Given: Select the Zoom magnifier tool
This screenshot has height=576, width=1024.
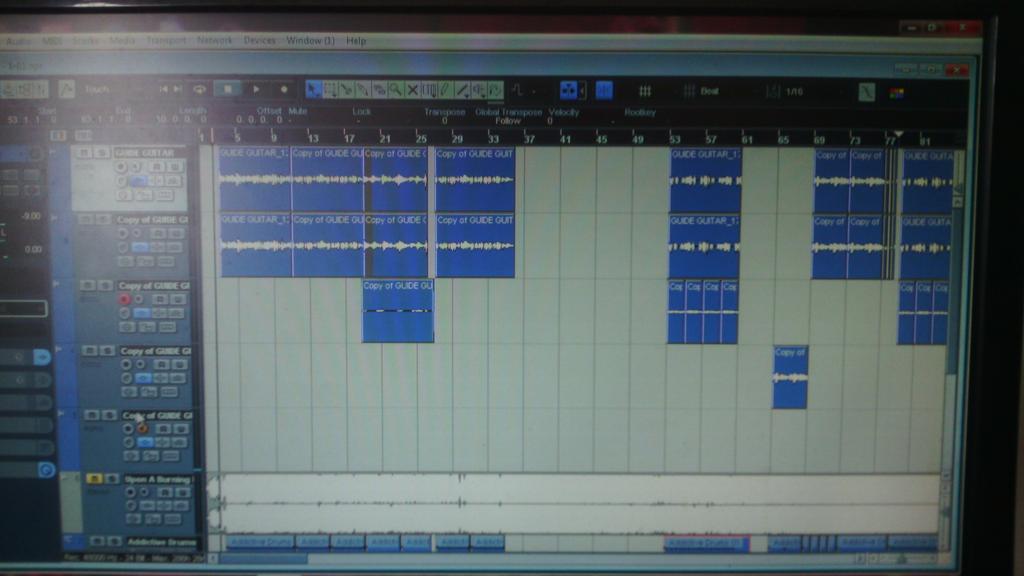Looking at the screenshot, I should (x=396, y=89).
